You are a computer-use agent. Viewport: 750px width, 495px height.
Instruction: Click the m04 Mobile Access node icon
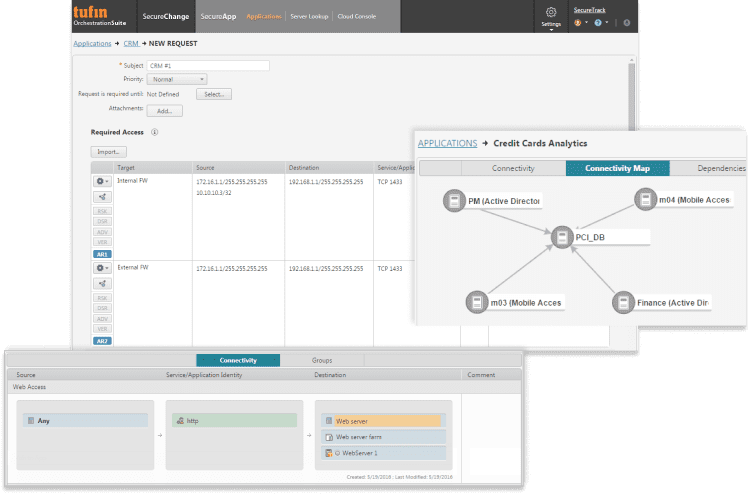645,201
